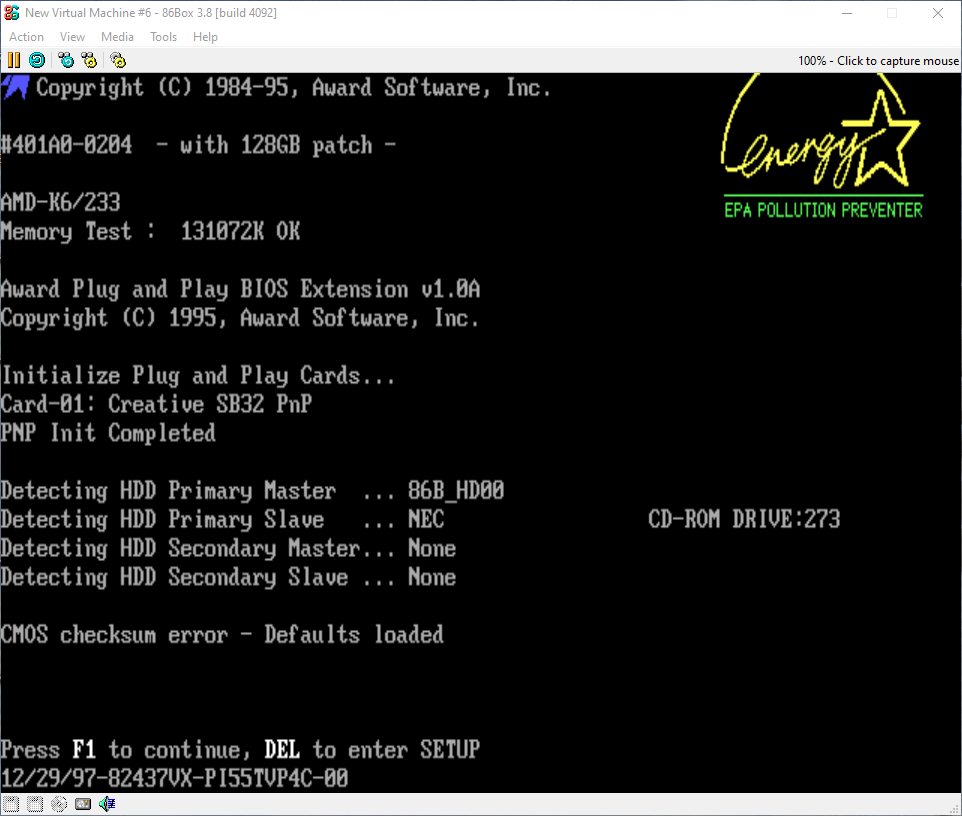
Task: Click the sound speaker status icon
Action: click(x=107, y=804)
